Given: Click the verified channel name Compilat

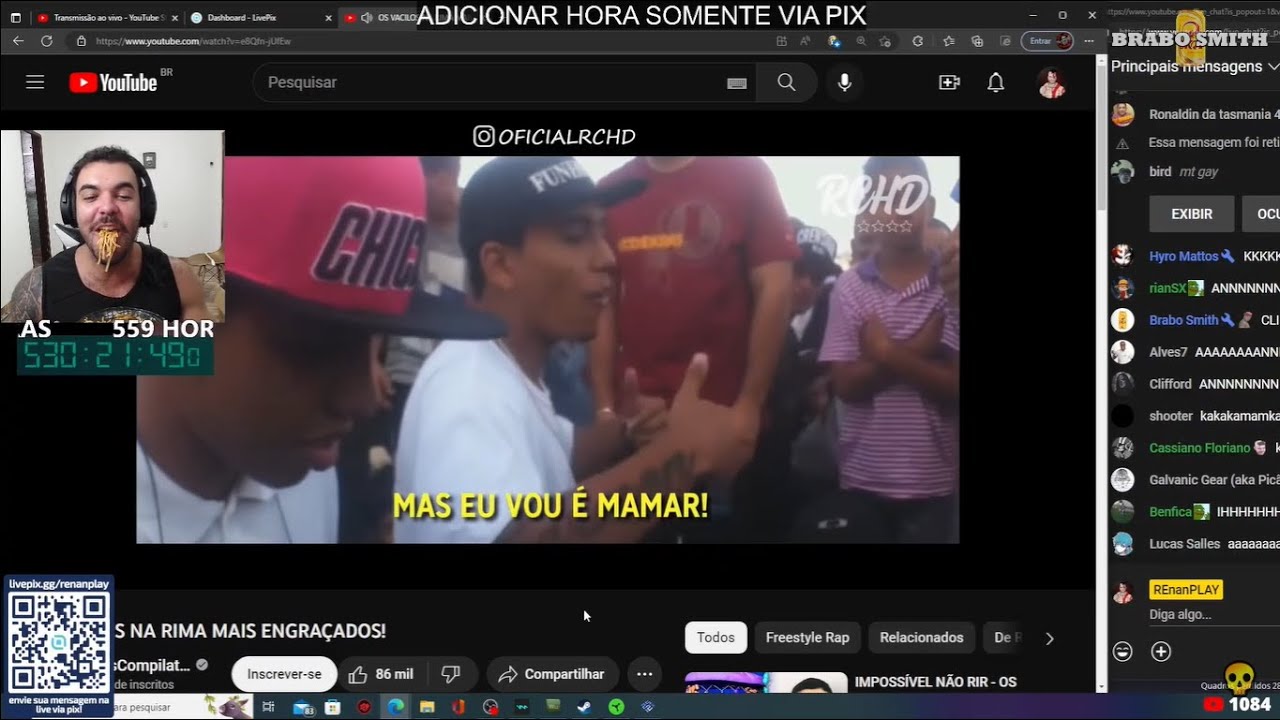Looking at the screenshot, I should click(152, 665).
